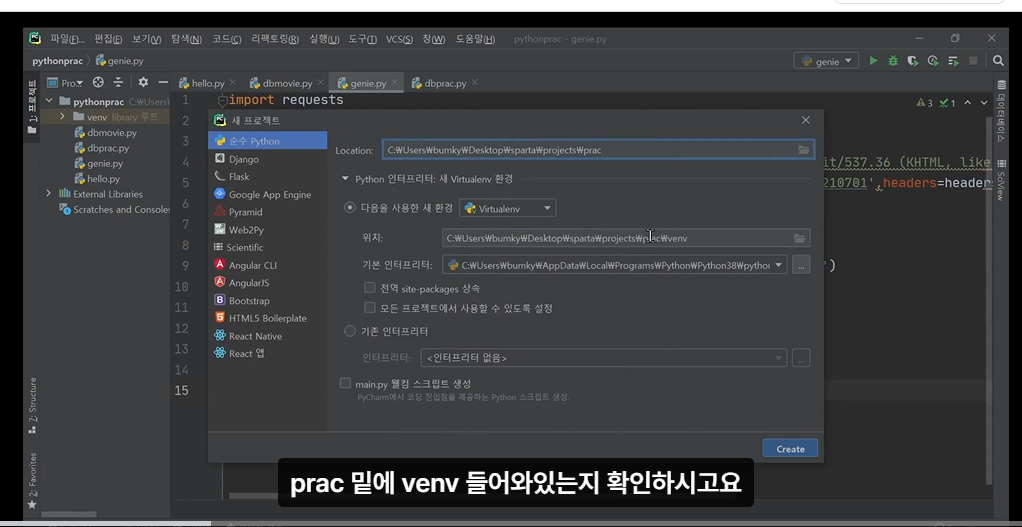Click the ... button beside 기본 인터프리터

pos(801,265)
